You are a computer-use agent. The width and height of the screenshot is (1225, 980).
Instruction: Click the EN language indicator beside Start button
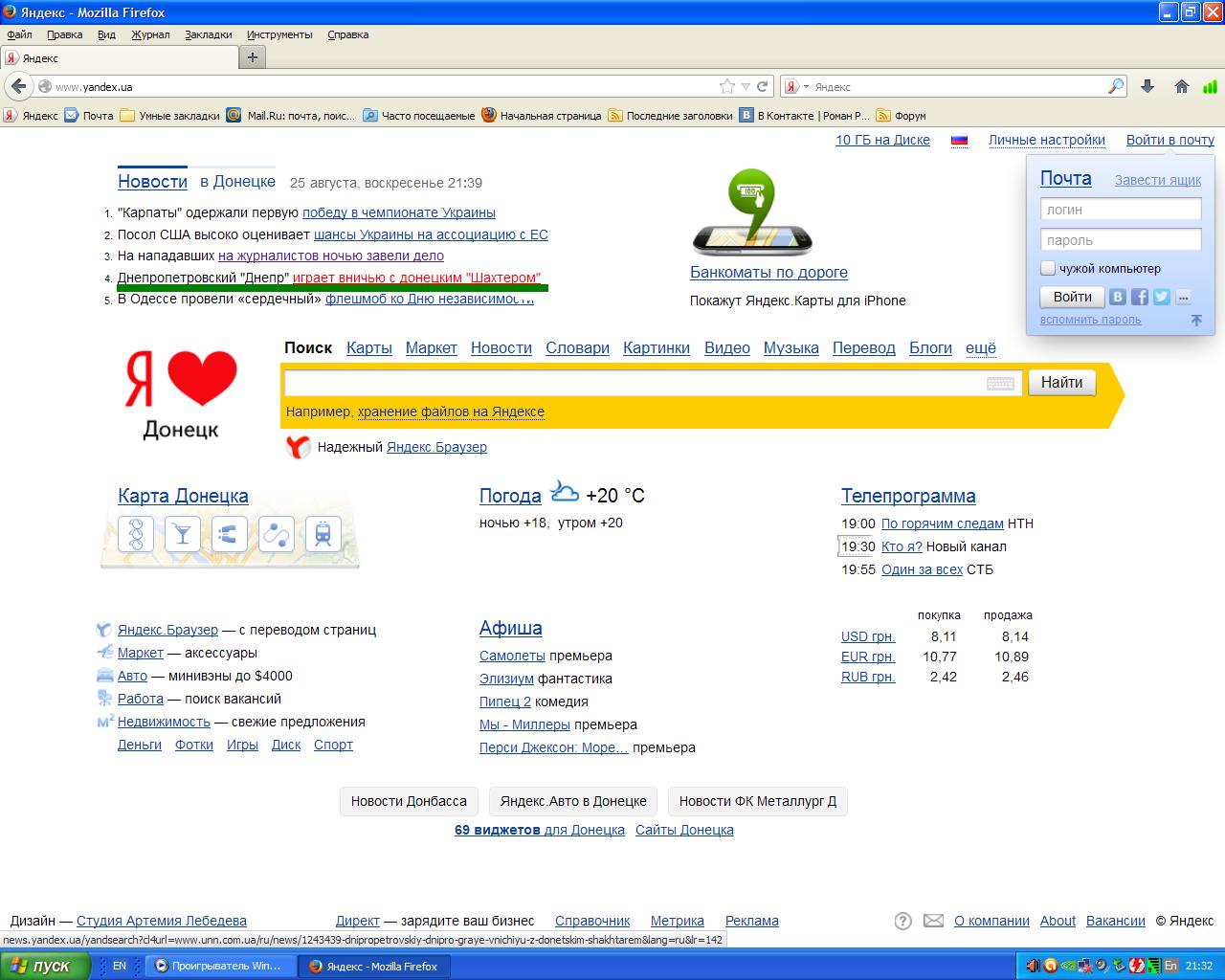tap(120, 967)
